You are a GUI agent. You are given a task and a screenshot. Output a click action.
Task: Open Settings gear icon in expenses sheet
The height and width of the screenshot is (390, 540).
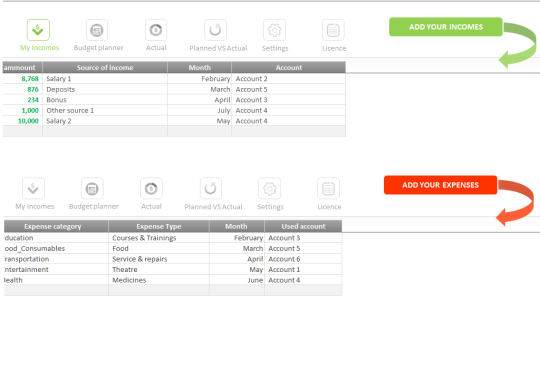(x=270, y=188)
